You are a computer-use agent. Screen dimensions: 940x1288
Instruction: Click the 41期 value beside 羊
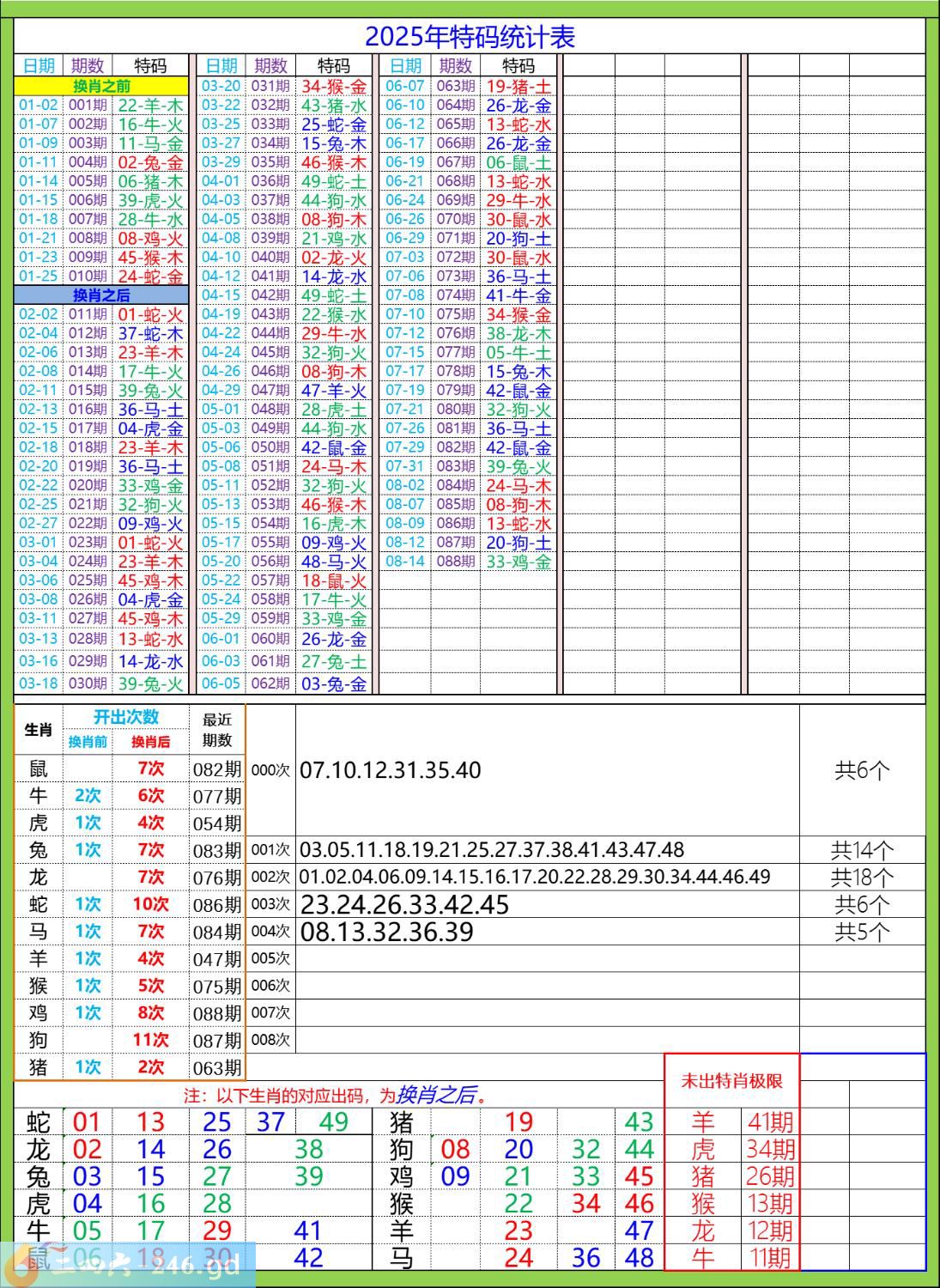point(770,1121)
